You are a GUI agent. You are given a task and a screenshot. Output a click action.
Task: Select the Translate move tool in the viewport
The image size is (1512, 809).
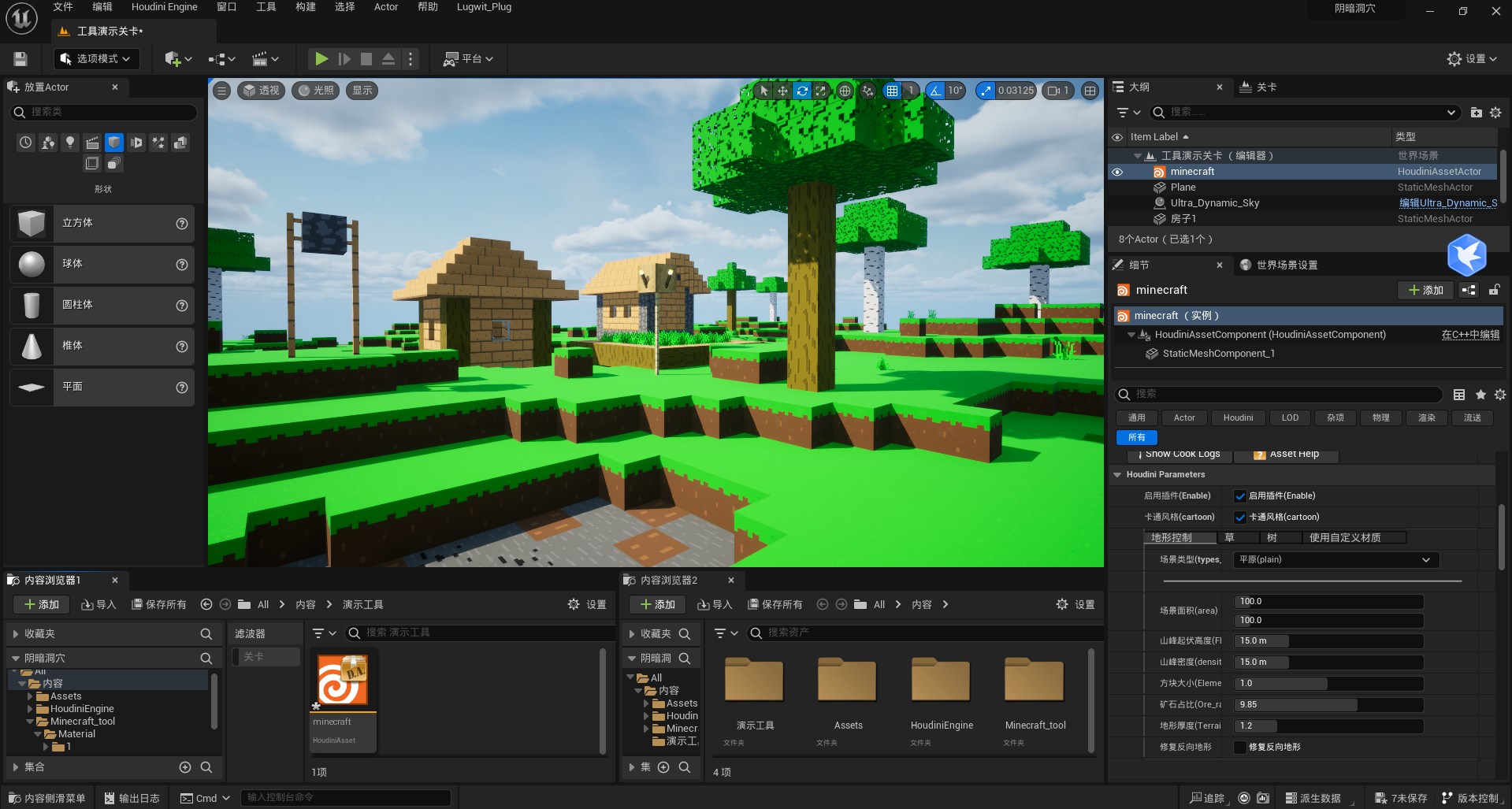[782, 91]
